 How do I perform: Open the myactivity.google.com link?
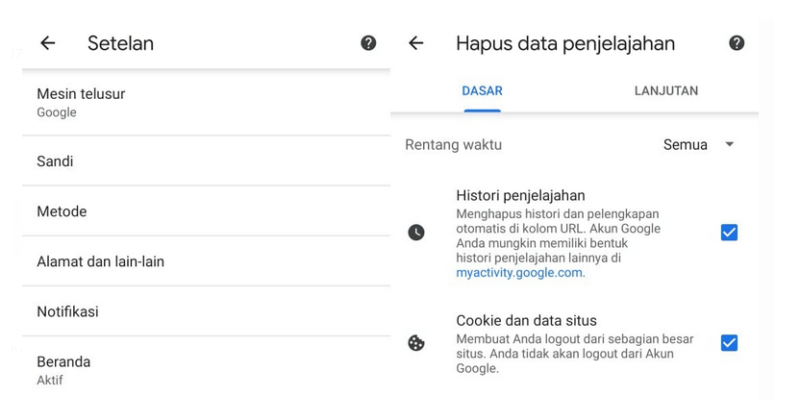point(519,273)
